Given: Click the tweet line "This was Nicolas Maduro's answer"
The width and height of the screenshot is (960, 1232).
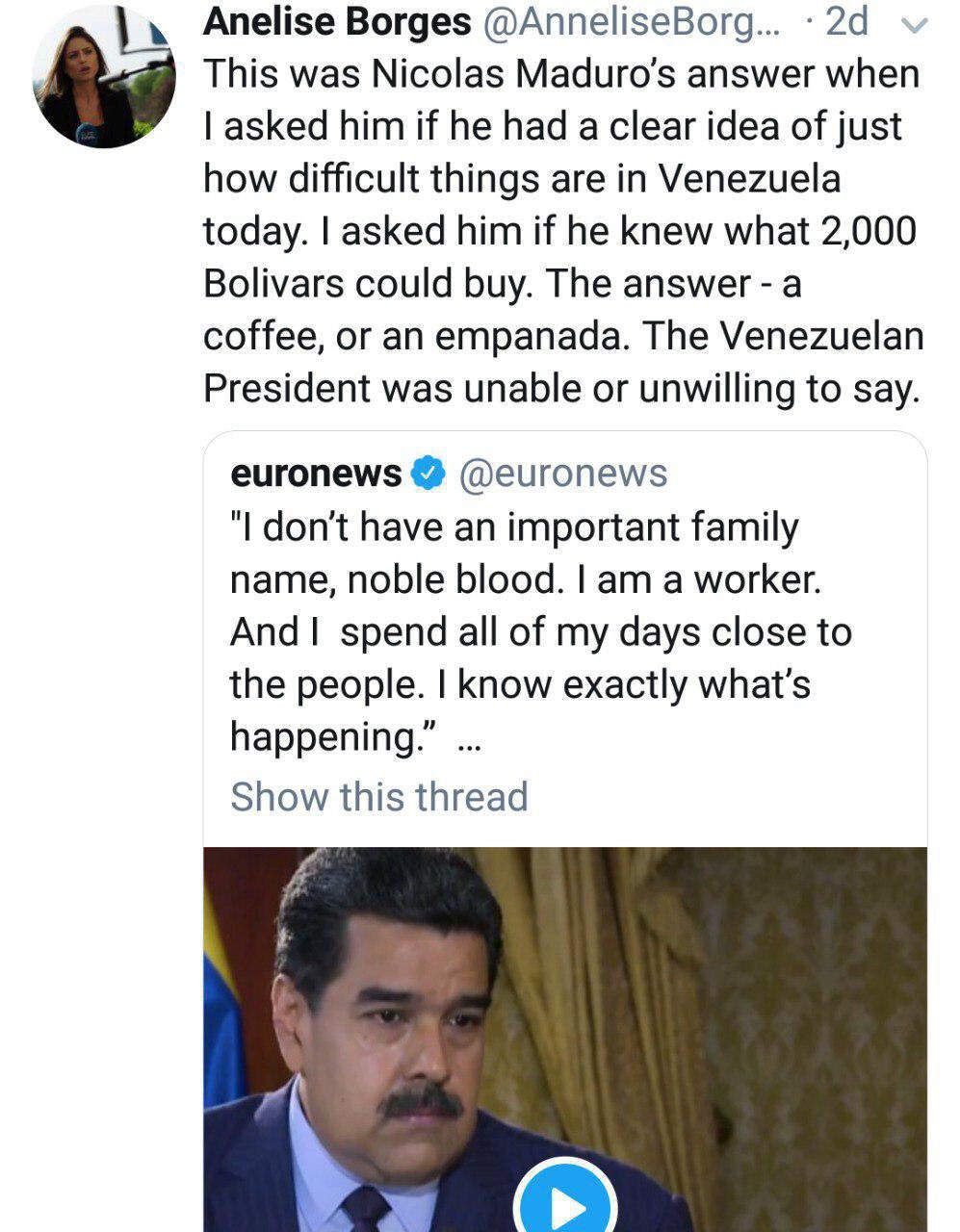Looking at the screenshot, I should [x=560, y=75].
